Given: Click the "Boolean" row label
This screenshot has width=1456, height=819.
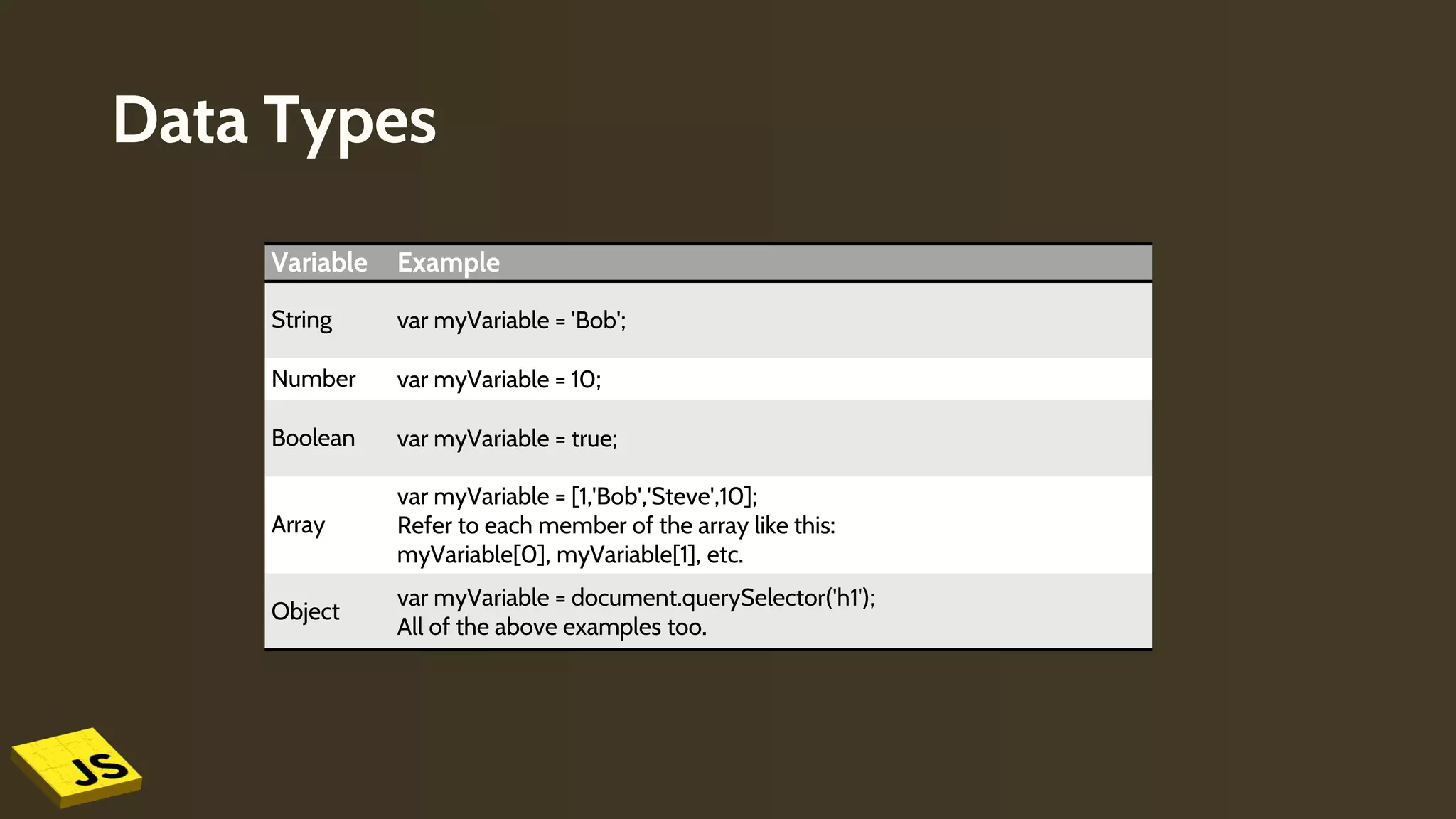Looking at the screenshot, I should [313, 438].
